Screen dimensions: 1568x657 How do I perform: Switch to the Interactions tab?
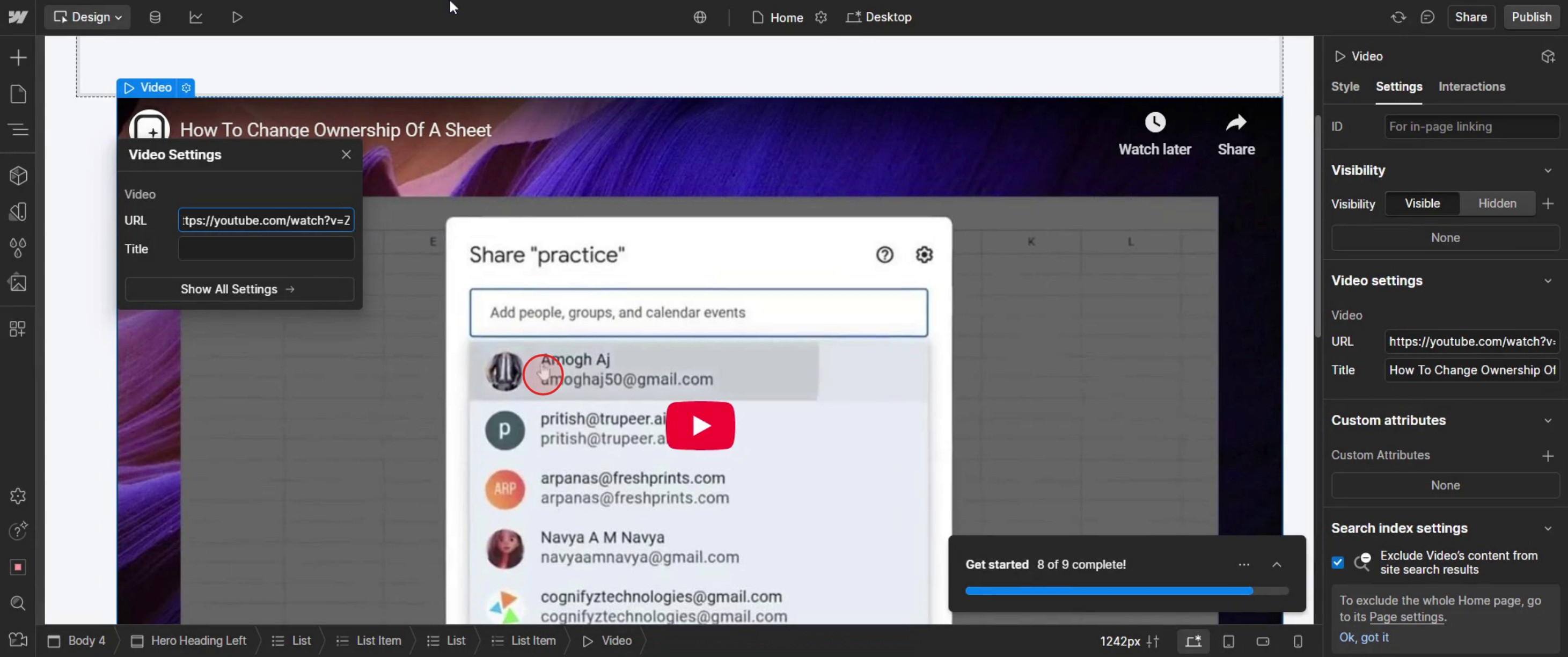click(x=1471, y=86)
